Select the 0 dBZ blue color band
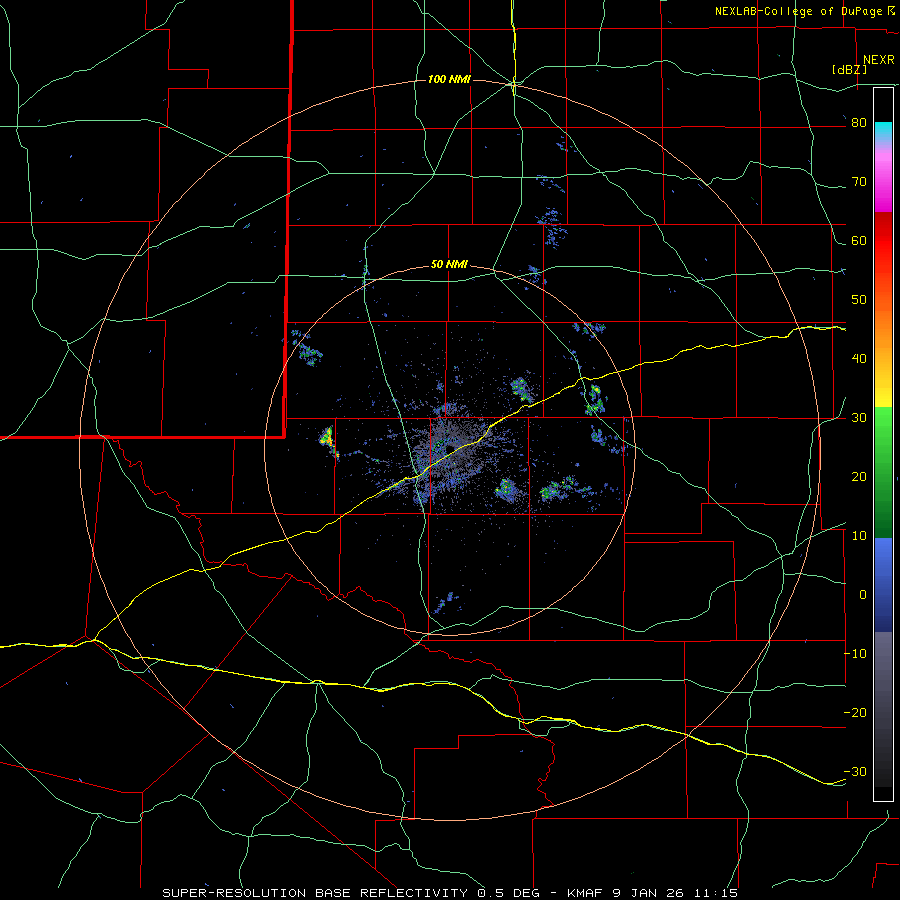Image resolution: width=900 pixels, height=900 pixels. click(883, 594)
